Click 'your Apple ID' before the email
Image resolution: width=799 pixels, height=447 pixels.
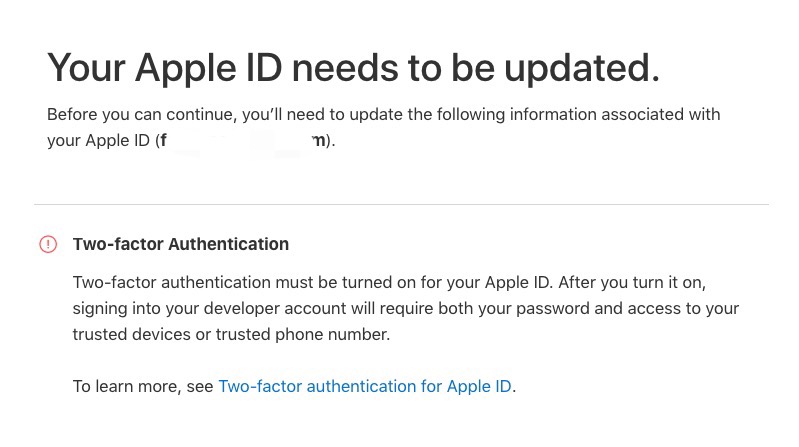(x=98, y=141)
